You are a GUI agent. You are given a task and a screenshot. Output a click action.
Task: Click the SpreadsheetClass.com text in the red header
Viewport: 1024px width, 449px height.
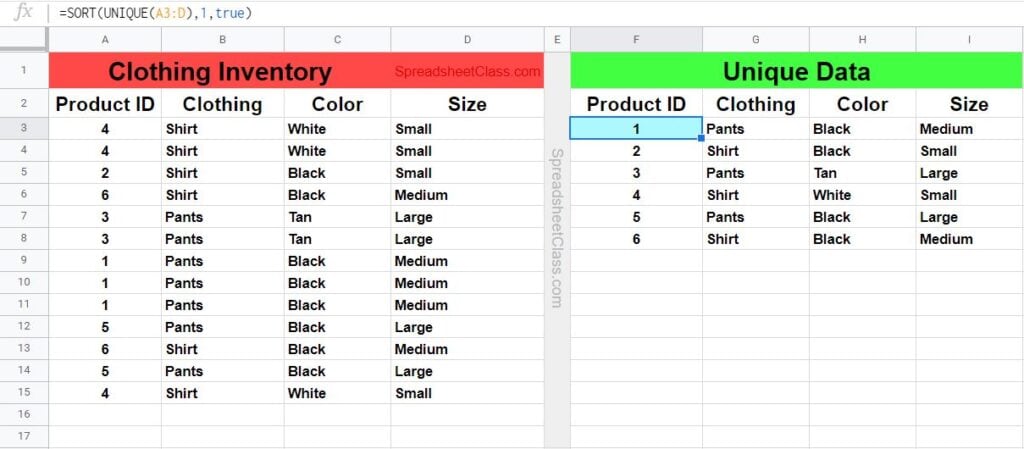467,72
